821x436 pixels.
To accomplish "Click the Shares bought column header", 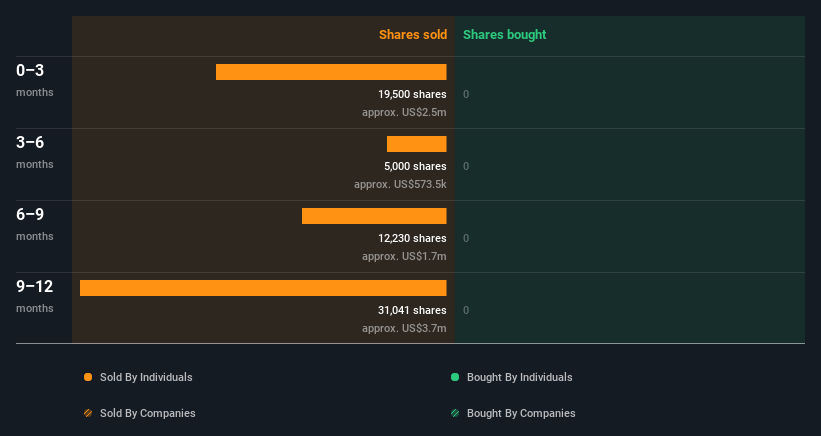I will click(x=504, y=35).
